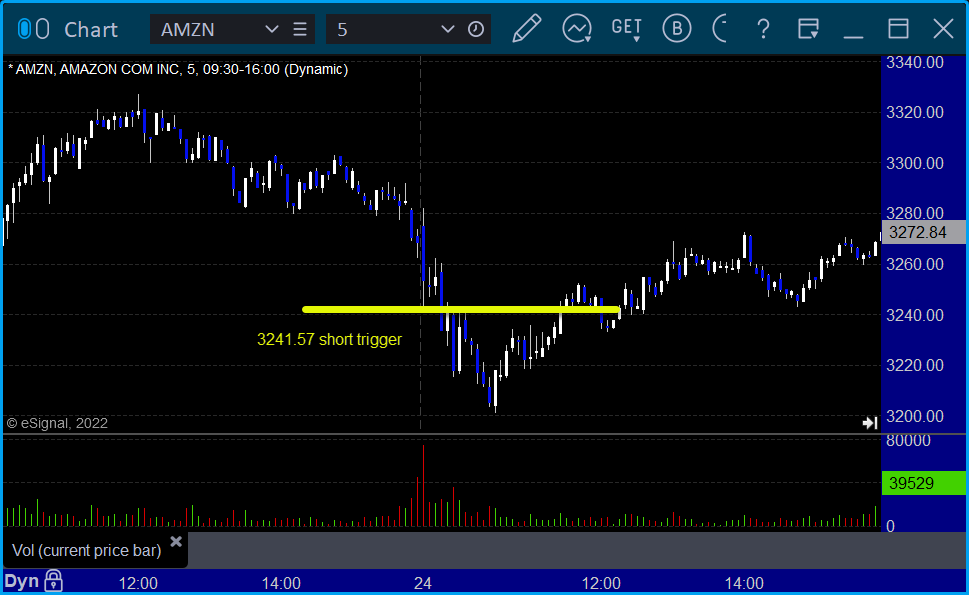This screenshot has width=969, height=595.
Task: Select the yellow short trigger line
Action: tap(460, 309)
